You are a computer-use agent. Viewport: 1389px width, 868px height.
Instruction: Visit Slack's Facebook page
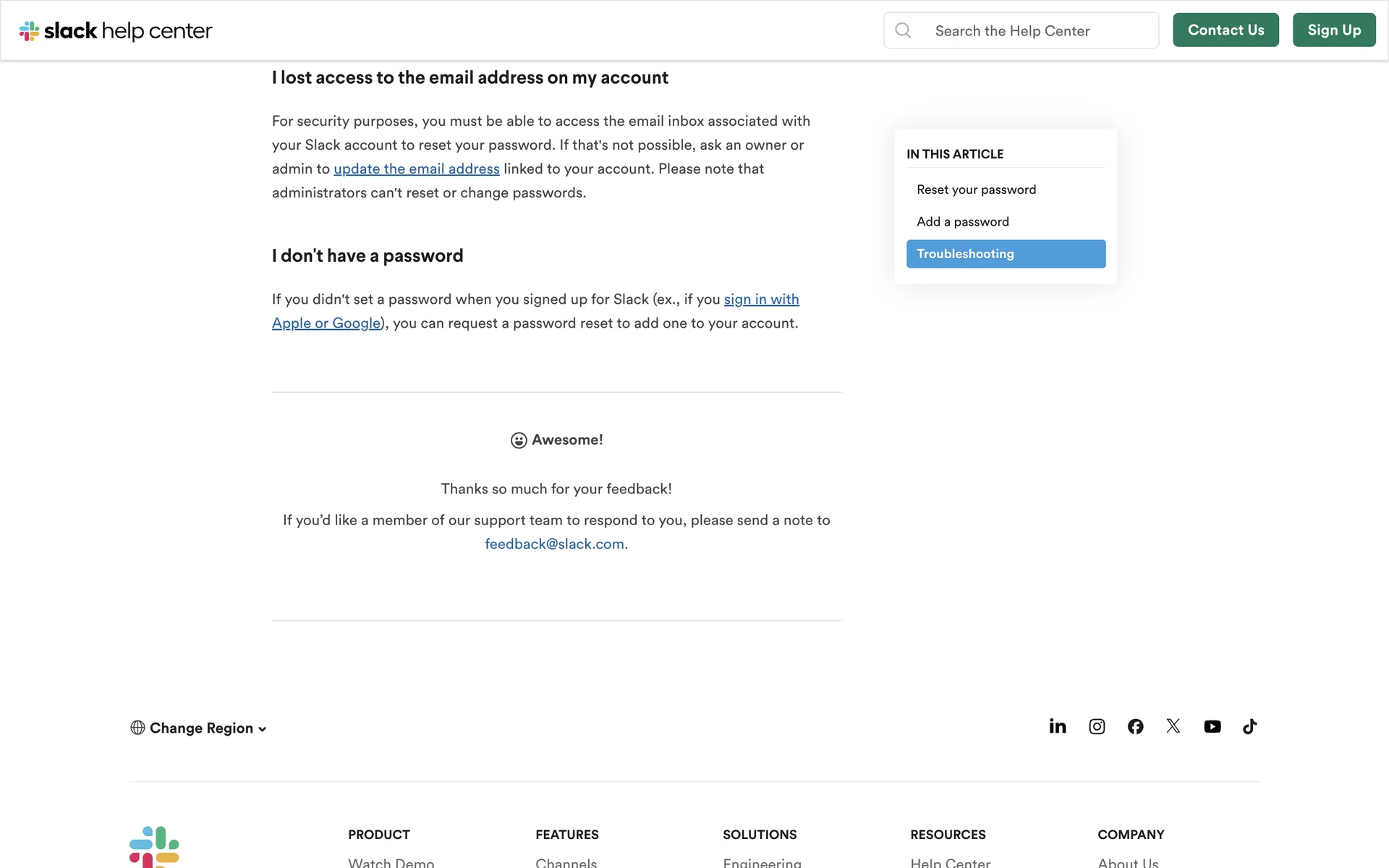(x=1136, y=726)
